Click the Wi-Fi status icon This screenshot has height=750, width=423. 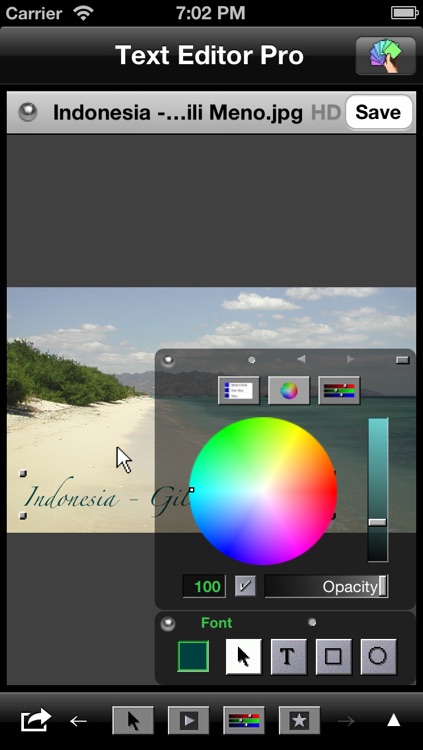(x=83, y=13)
